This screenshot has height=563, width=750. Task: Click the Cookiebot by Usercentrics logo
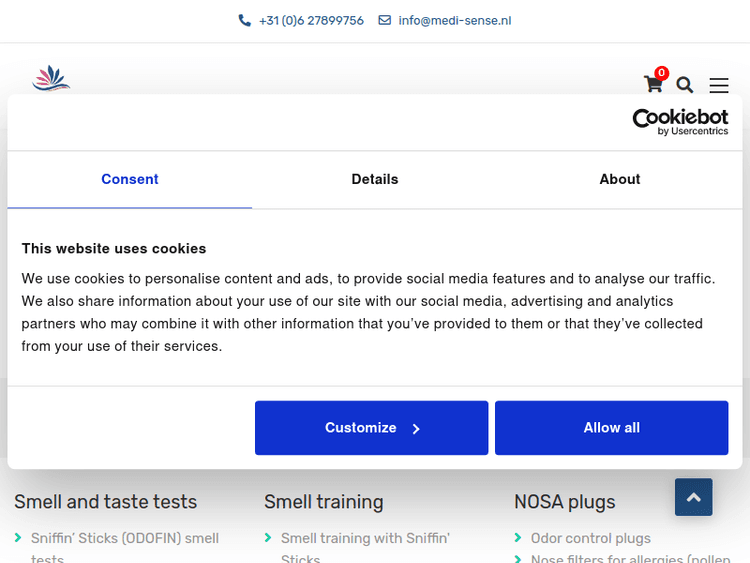(680, 122)
